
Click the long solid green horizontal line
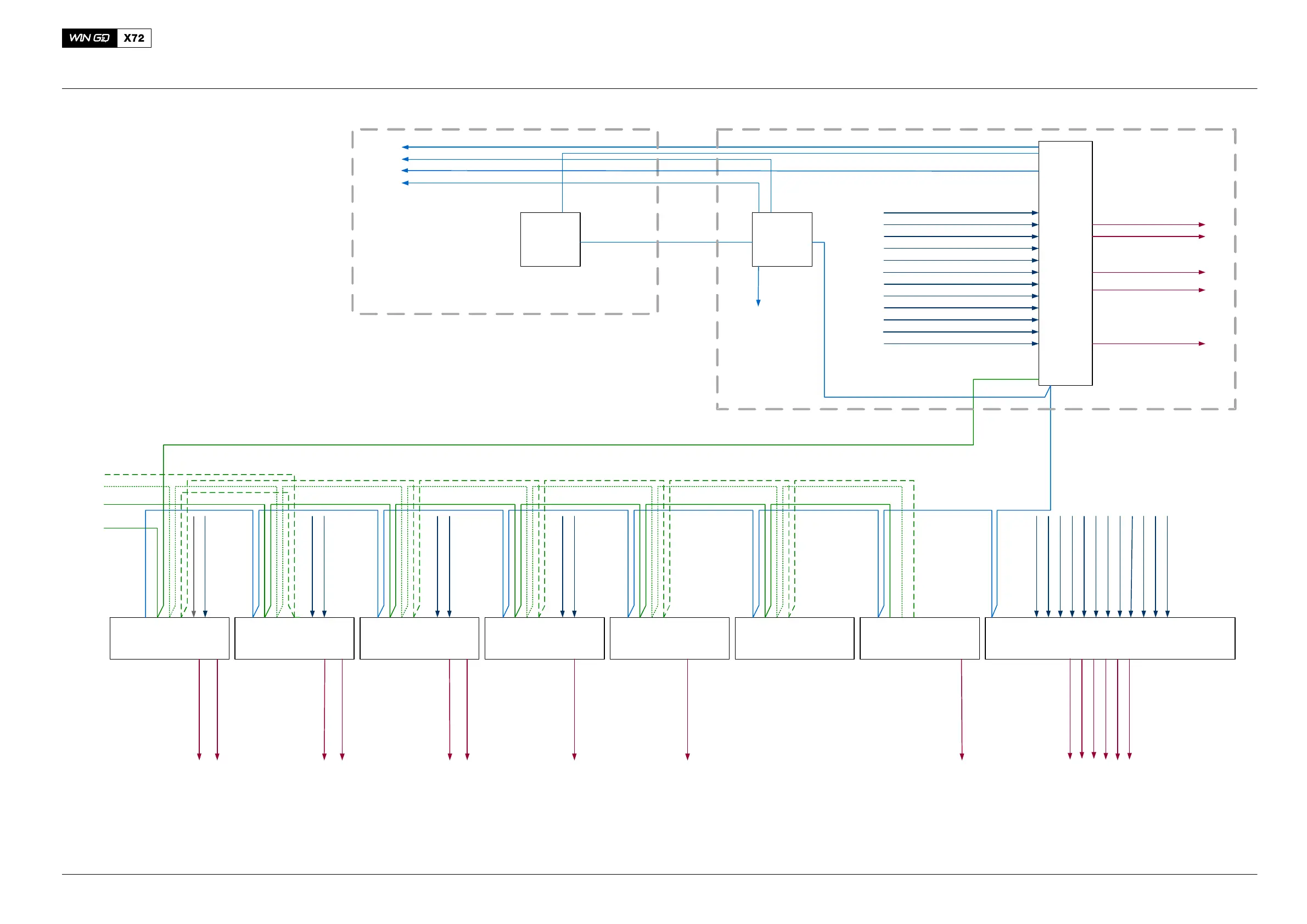(x=569, y=445)
